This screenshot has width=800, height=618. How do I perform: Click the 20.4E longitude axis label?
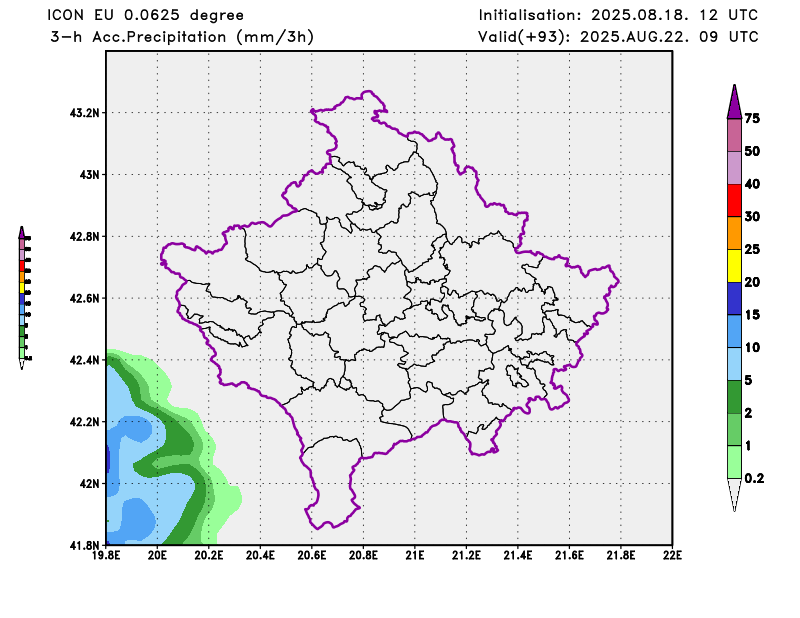tap(260, 555)
